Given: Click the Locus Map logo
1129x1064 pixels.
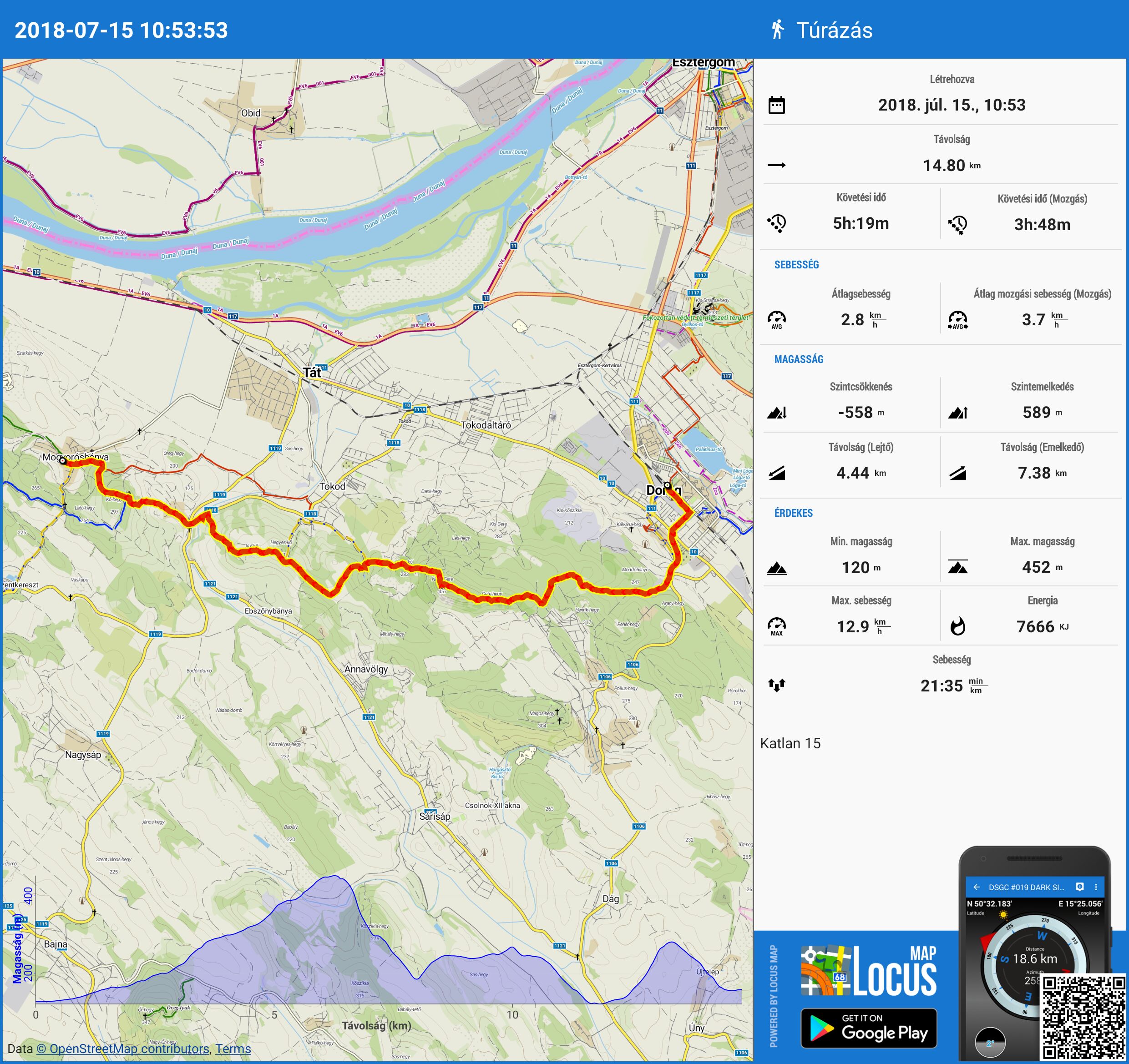Looking at the screenshot, I should point(868,971).
